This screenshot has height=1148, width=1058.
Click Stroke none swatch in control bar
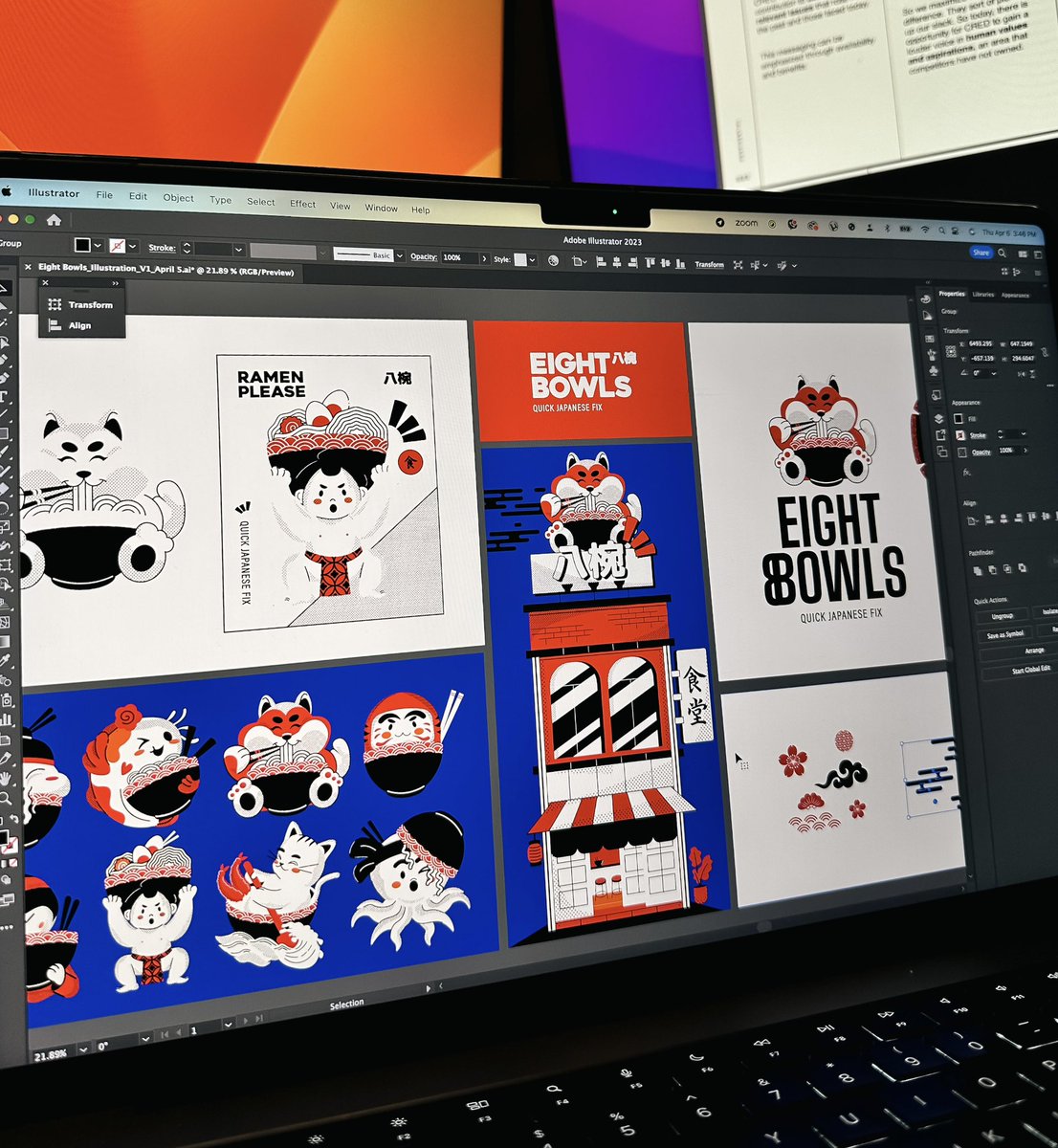point(118,245)
